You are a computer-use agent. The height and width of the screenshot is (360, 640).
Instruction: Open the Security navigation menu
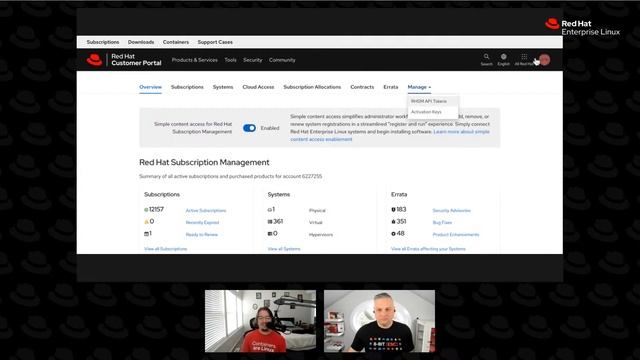click(252, 60)
